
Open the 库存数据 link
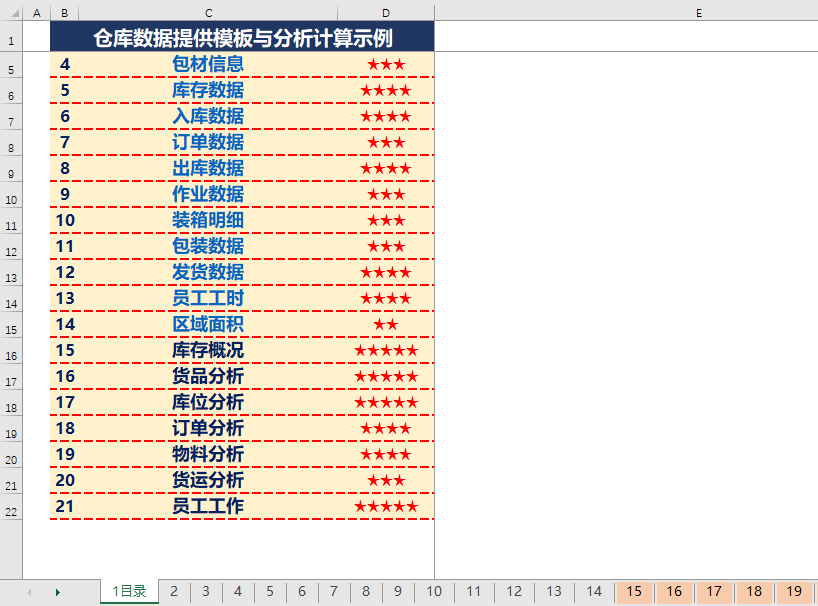click(x=208, y=90)
